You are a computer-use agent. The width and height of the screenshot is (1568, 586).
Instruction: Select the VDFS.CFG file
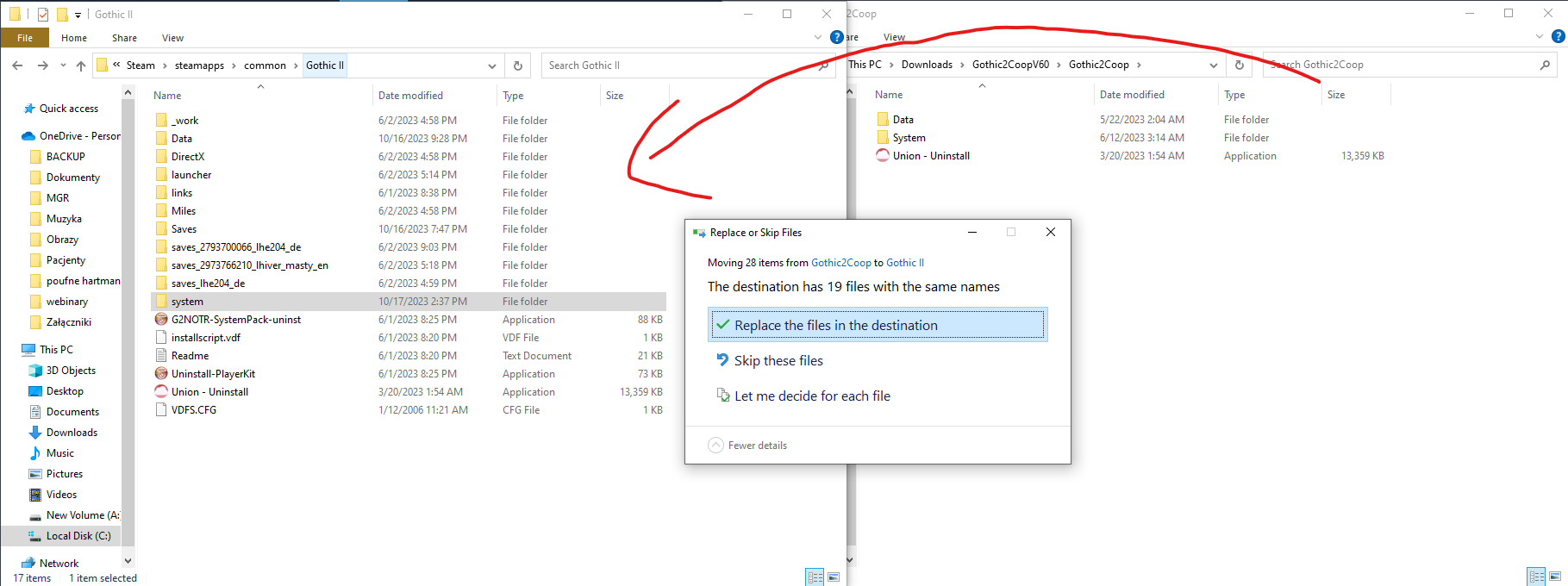[193, 410]
